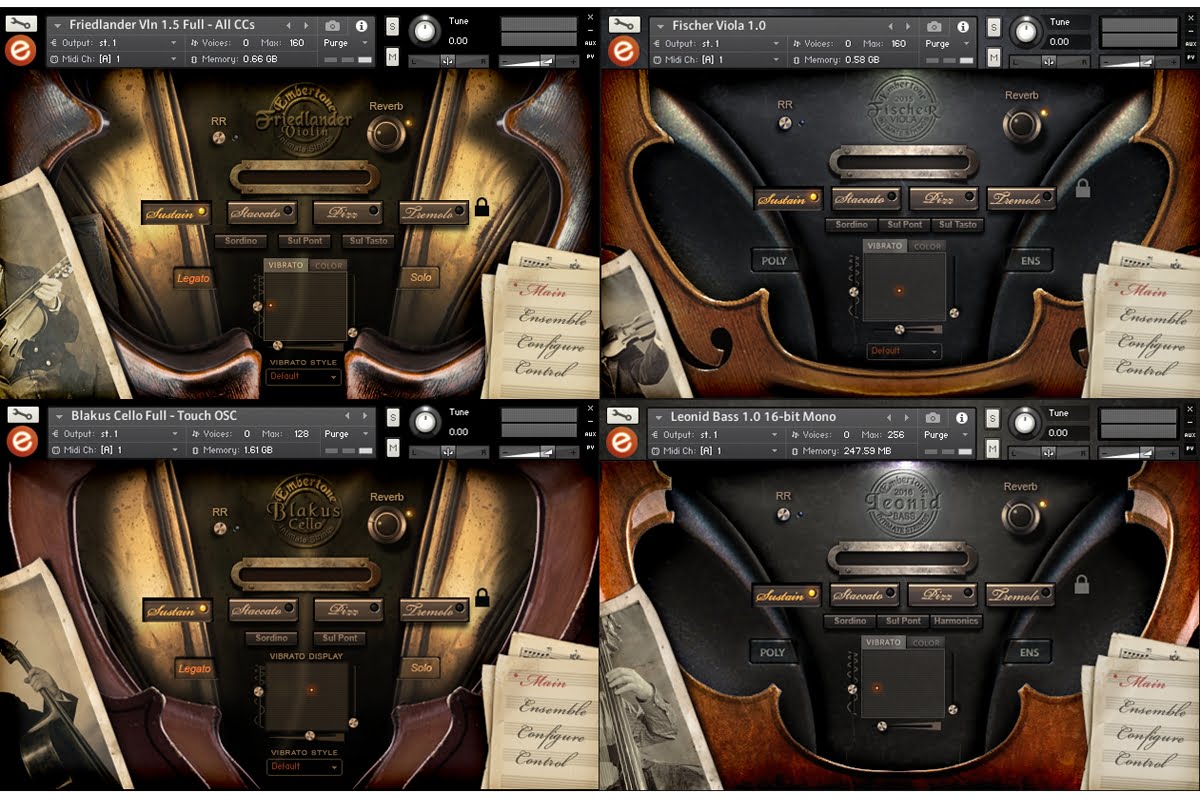1200x800 pixels.
Task: Show info for Friedlander Violin instrument
Action: pos(361,25)
